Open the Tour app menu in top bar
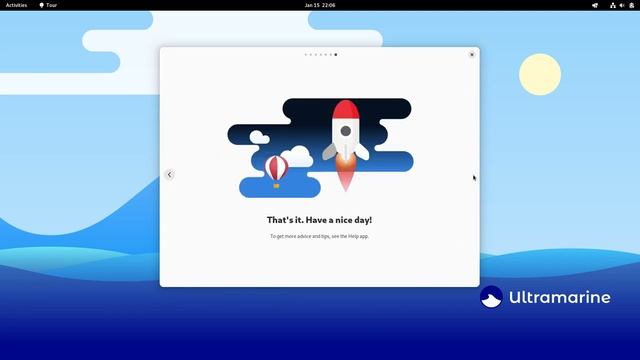 [x=48, y=5]
